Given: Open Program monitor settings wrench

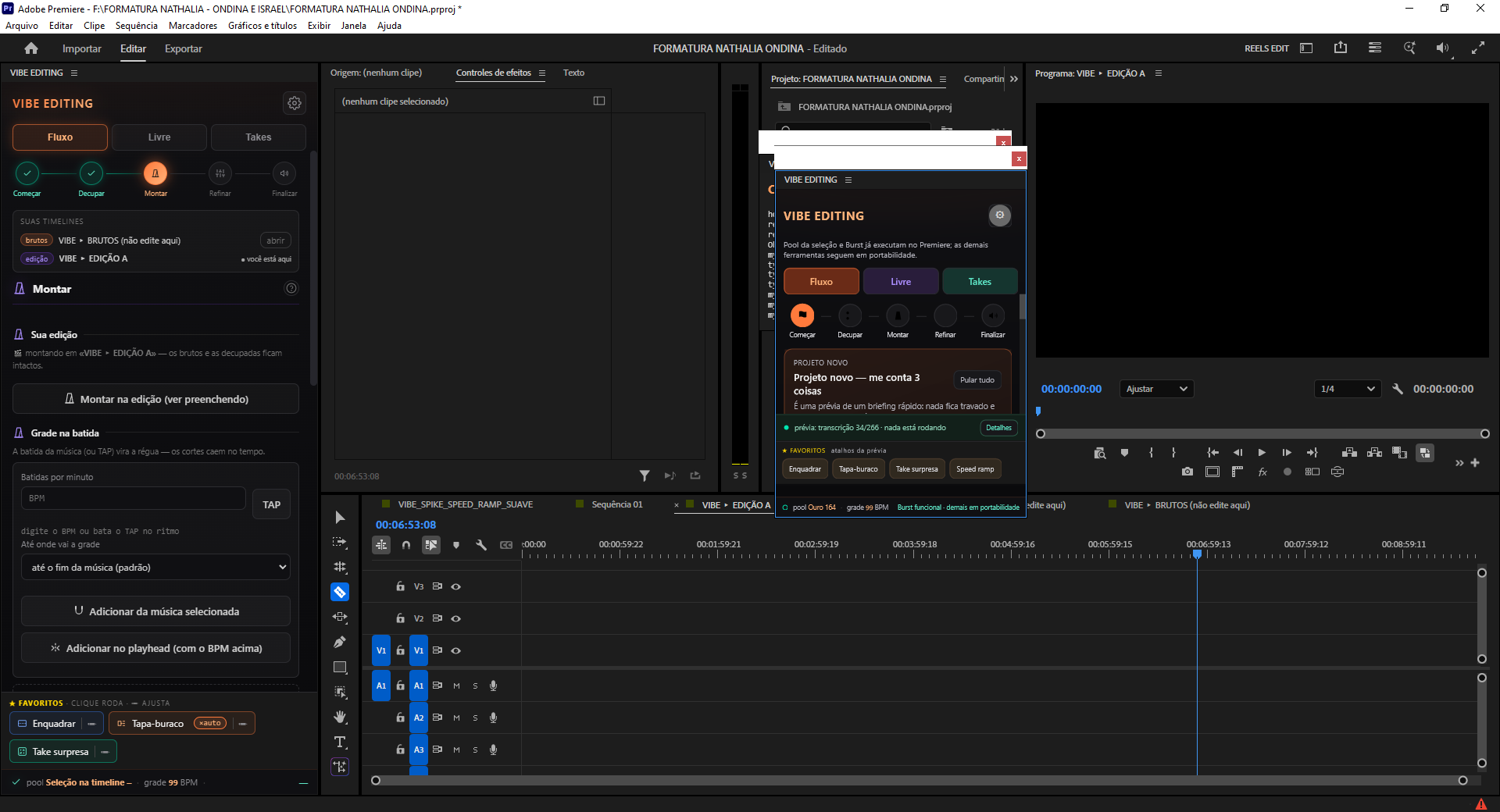Looking at the screenshot, I should 1398,389.
